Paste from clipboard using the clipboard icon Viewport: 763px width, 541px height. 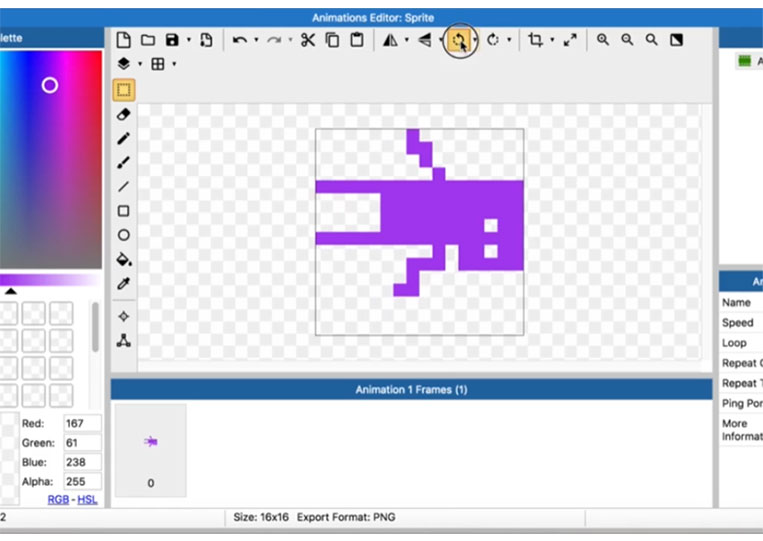pos(357,40)
